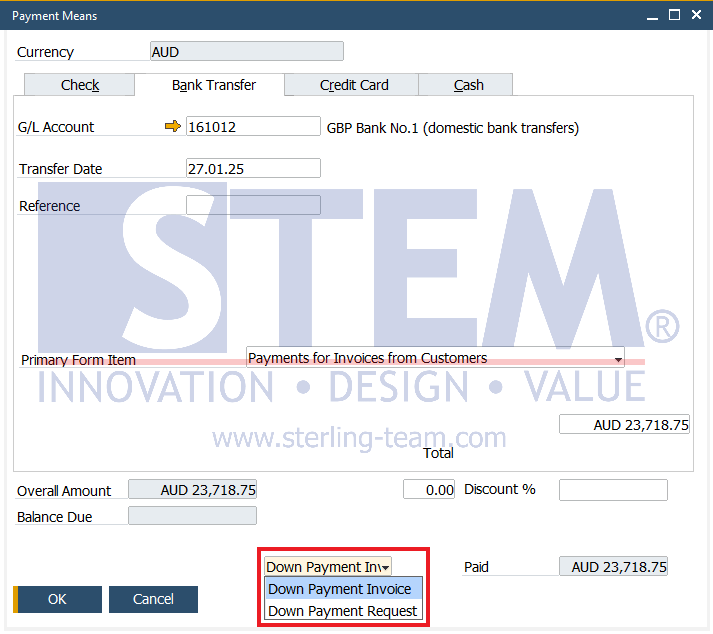Click the 0.00 field beside Discount %
This screenshot has width=713, height=634.
click(429, 489)
